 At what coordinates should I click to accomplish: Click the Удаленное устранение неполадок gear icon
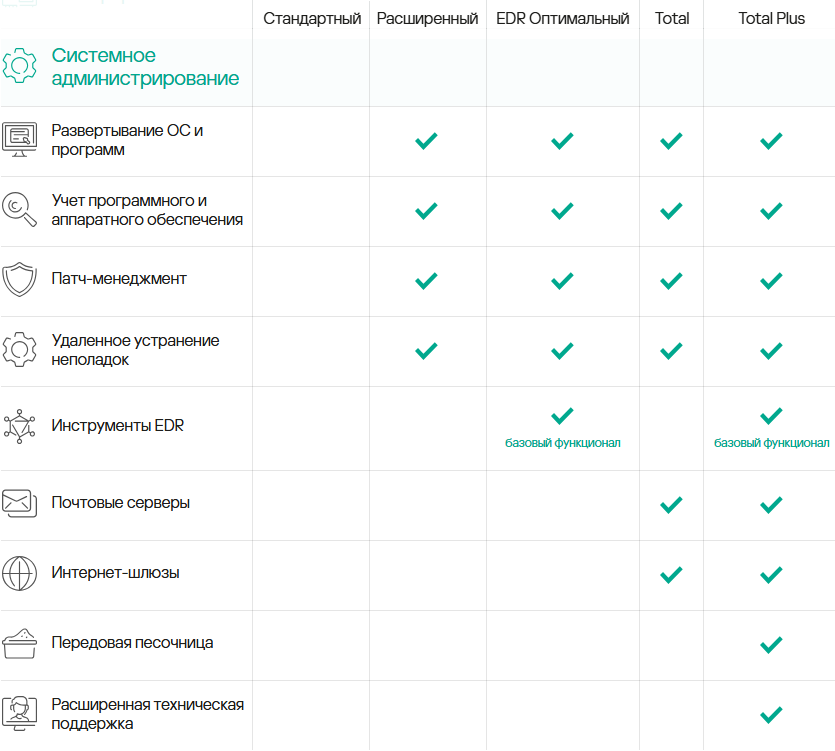pyautogui.click(x=20, y=350)
